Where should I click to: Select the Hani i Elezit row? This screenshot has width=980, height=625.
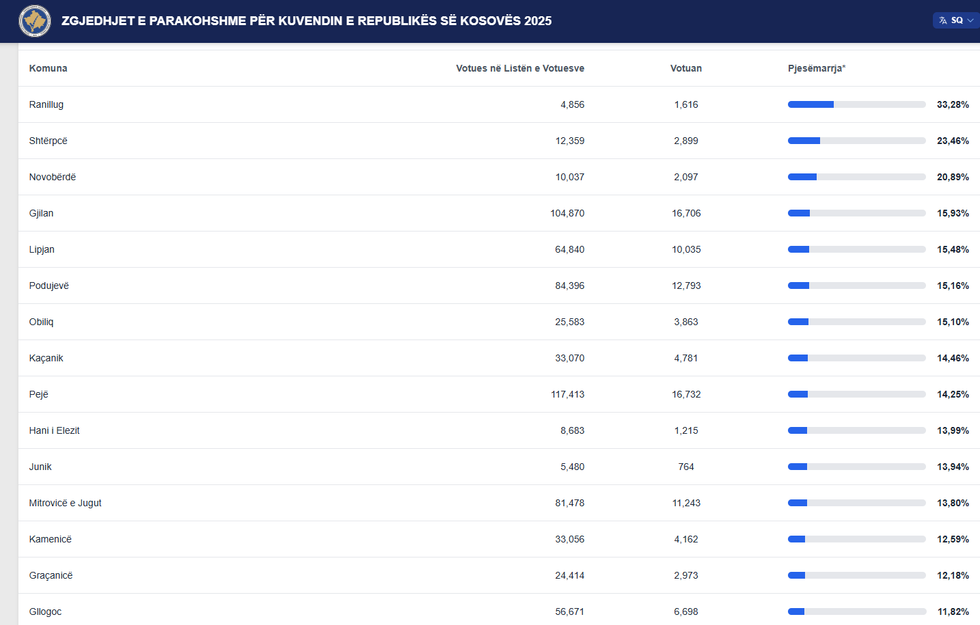coord(54,430)
